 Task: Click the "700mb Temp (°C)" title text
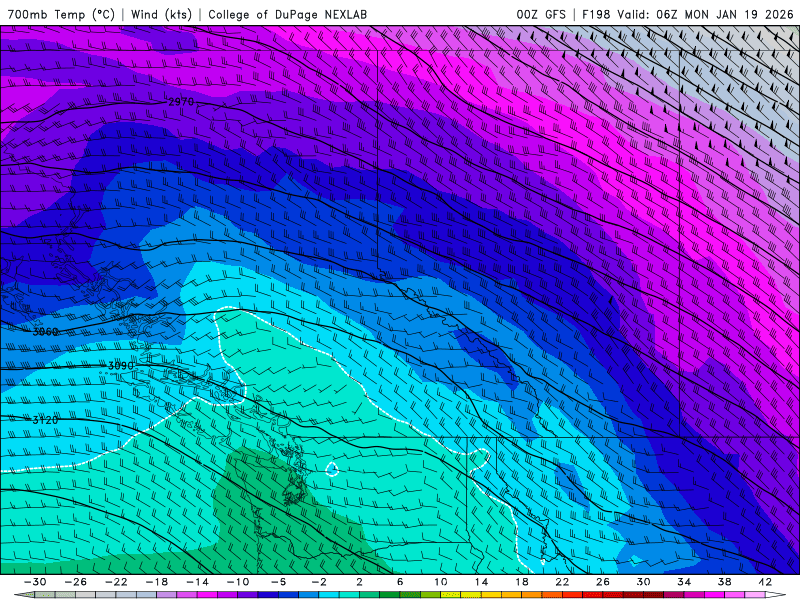coord(61,14)
